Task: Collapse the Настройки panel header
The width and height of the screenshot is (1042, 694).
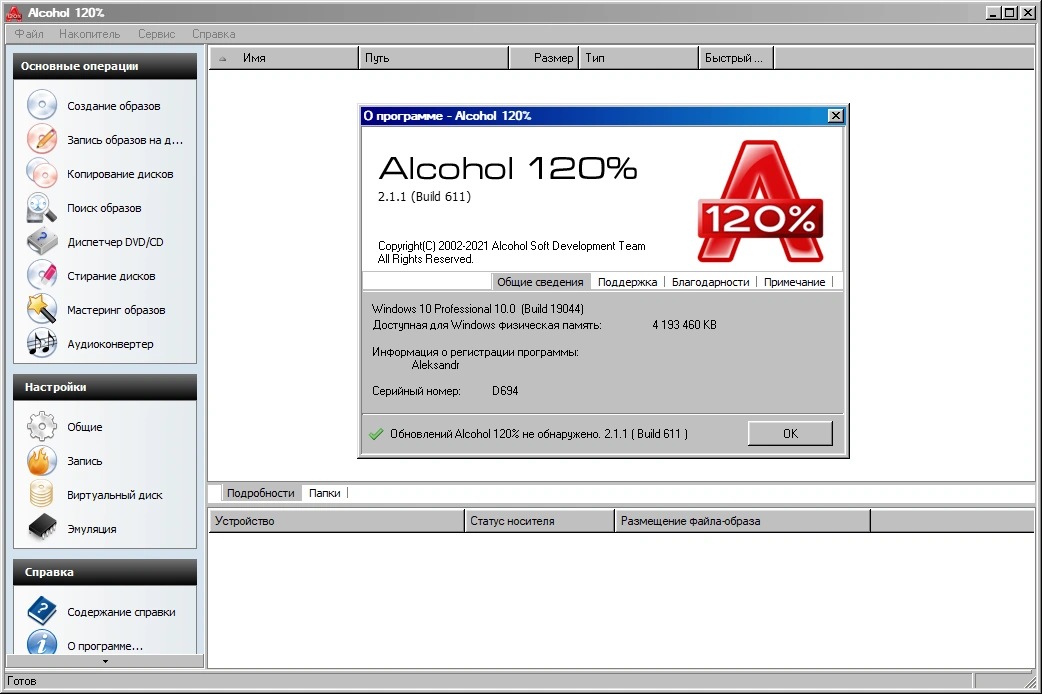Action: point(105,387)
